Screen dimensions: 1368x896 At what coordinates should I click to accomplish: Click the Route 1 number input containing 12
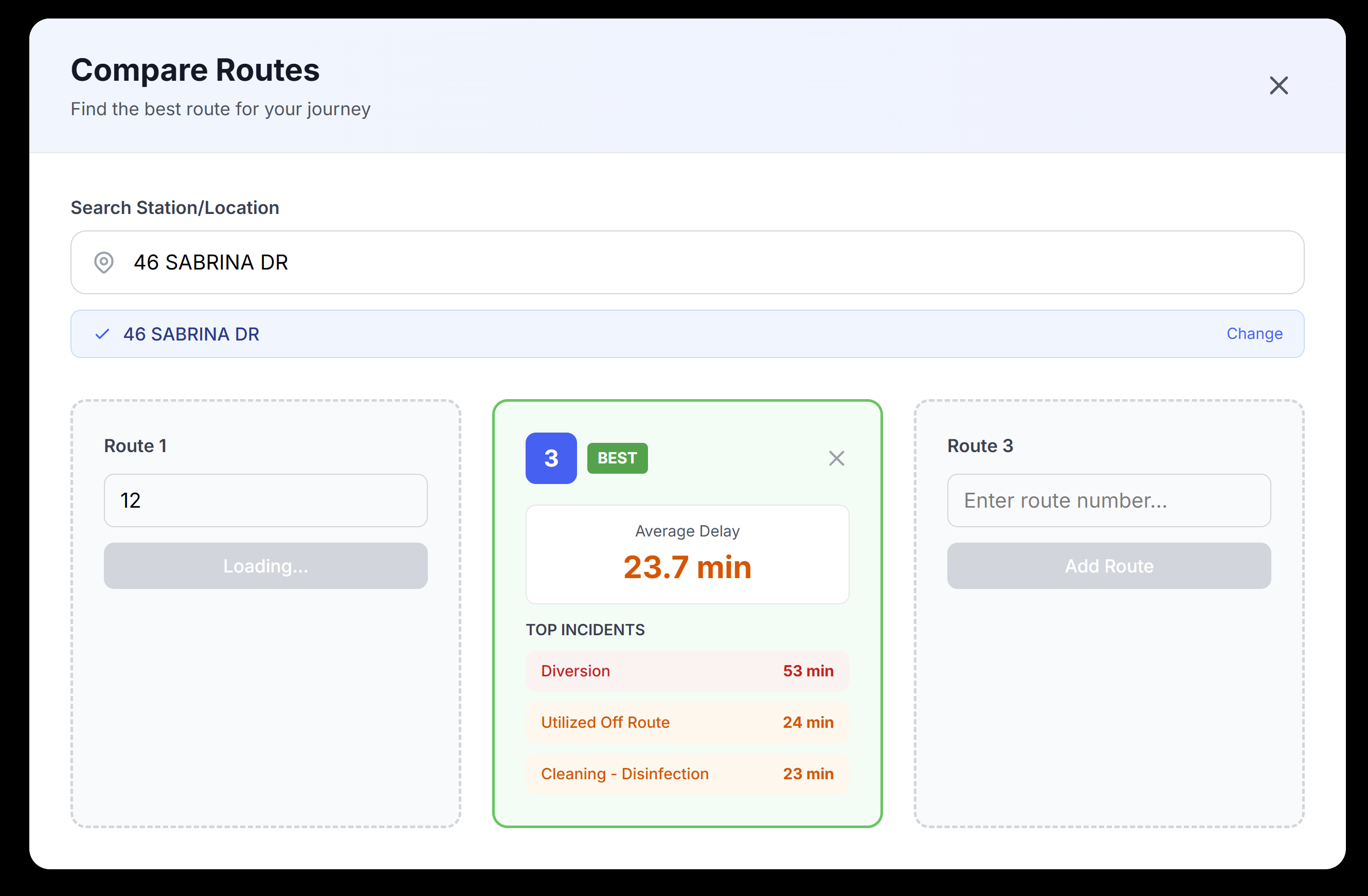tap(265, 500)
